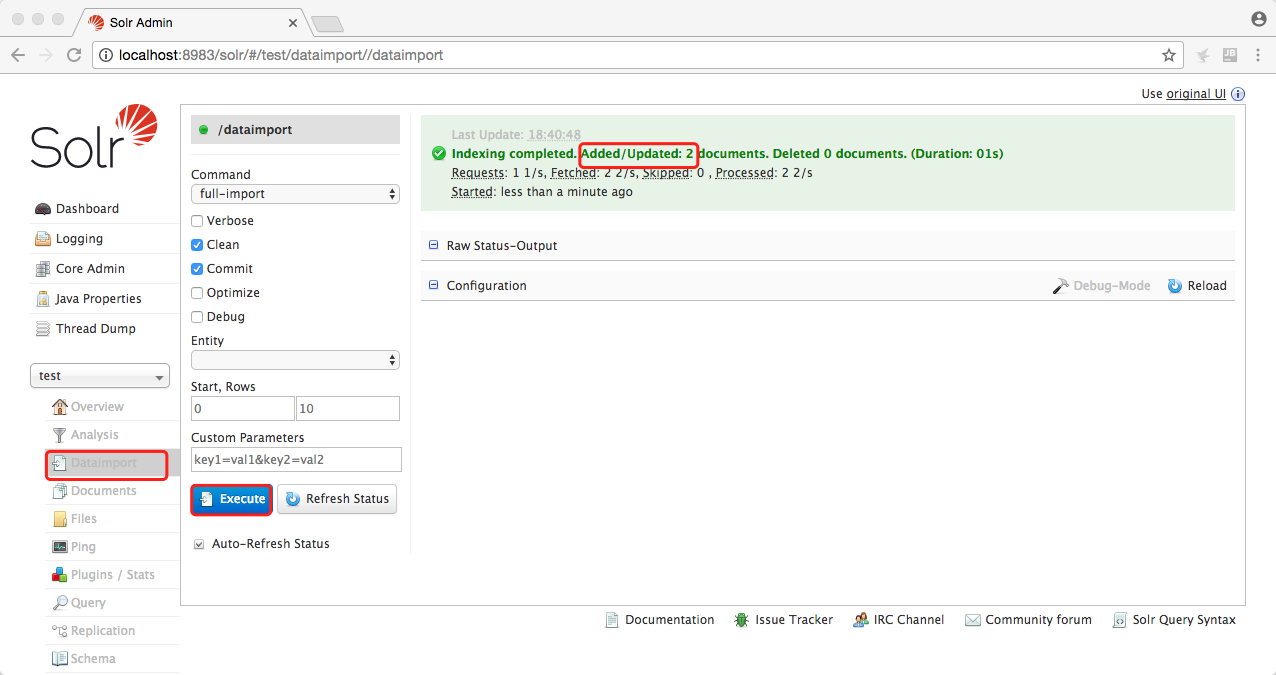Enable the Debug checkbox
The height and width of the screenshot is (675, 1276).
[197, 317]
